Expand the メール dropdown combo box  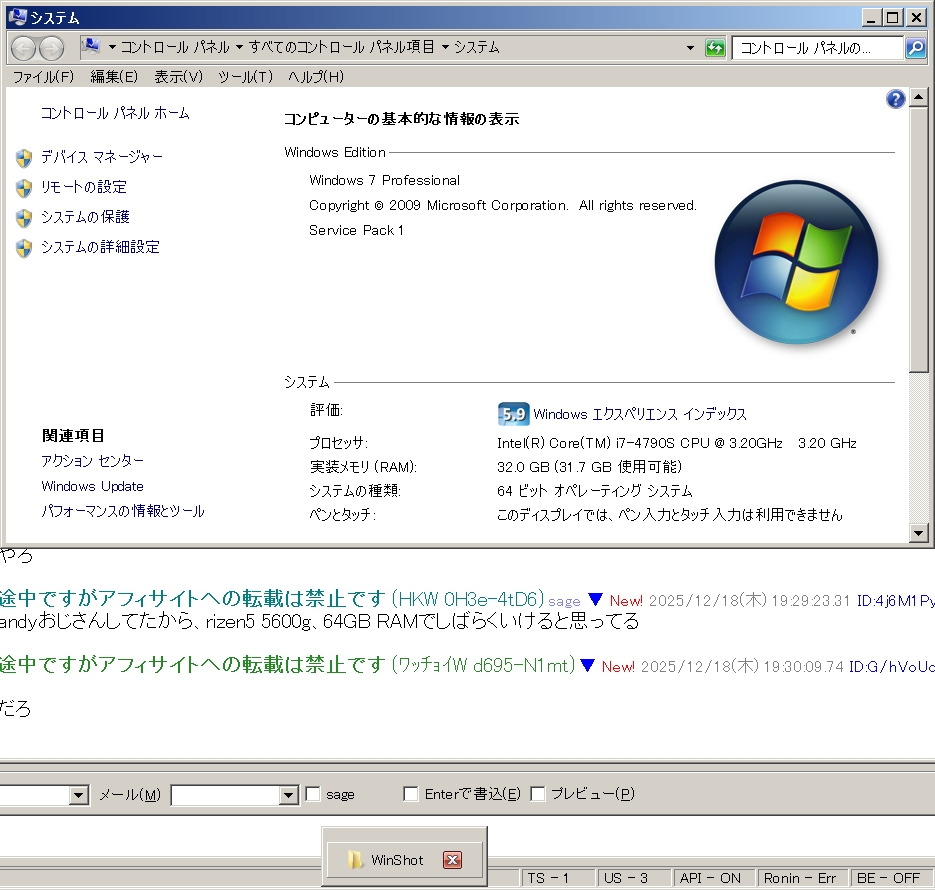tap(288, 795)
